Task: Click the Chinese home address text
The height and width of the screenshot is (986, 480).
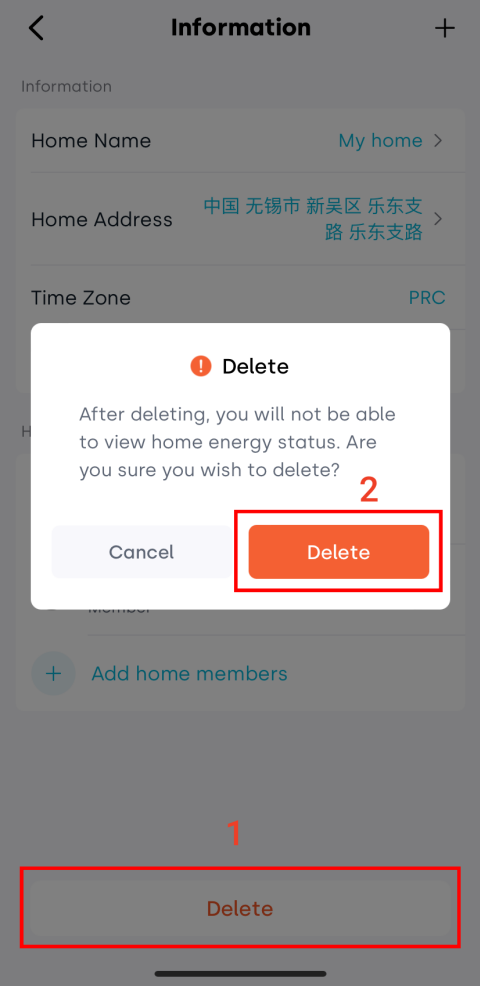Action: [313, 219]
